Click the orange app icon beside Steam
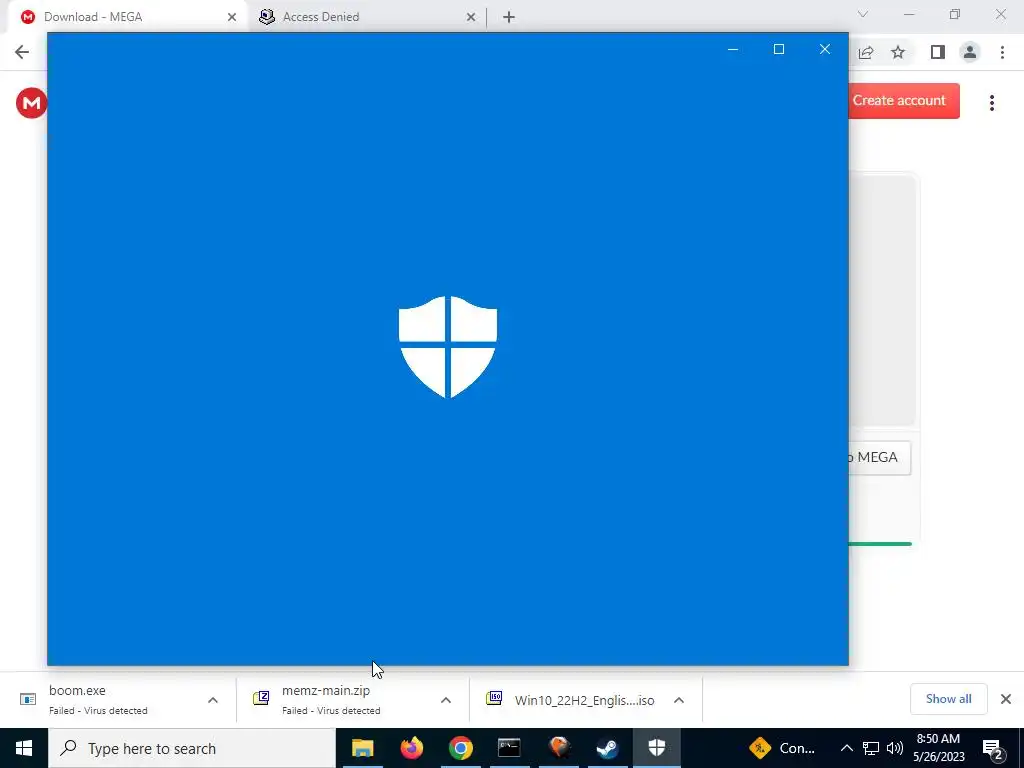1024x768 pixels. (x=558, y=748)
